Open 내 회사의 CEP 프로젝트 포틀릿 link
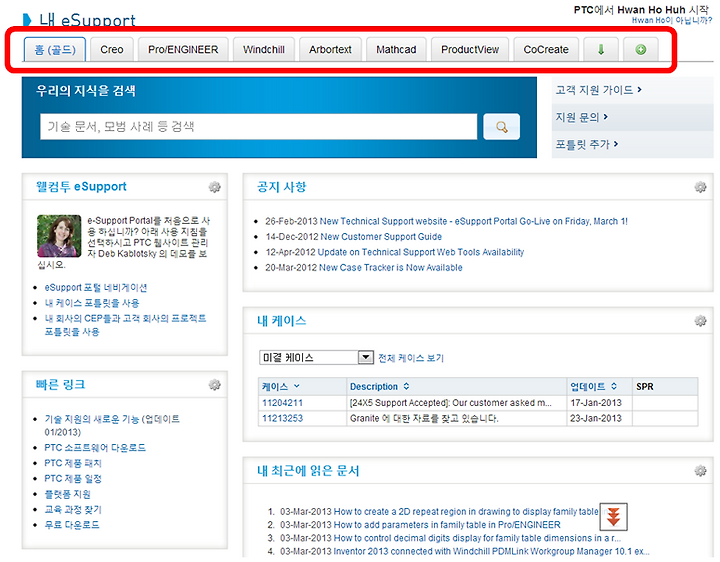The width and height of the screenshot is (720, 562). pos(125,325)
